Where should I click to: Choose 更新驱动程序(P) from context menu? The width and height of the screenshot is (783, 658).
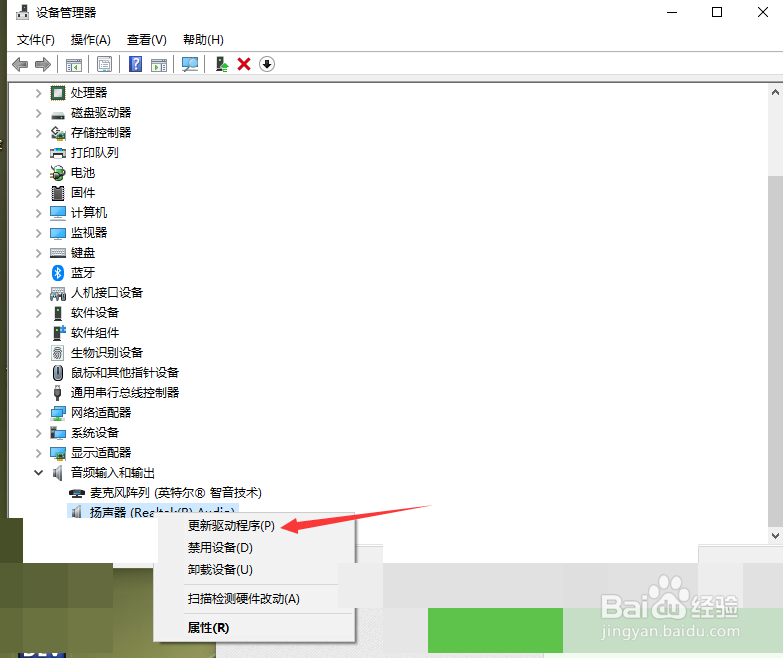coord(231,526)
